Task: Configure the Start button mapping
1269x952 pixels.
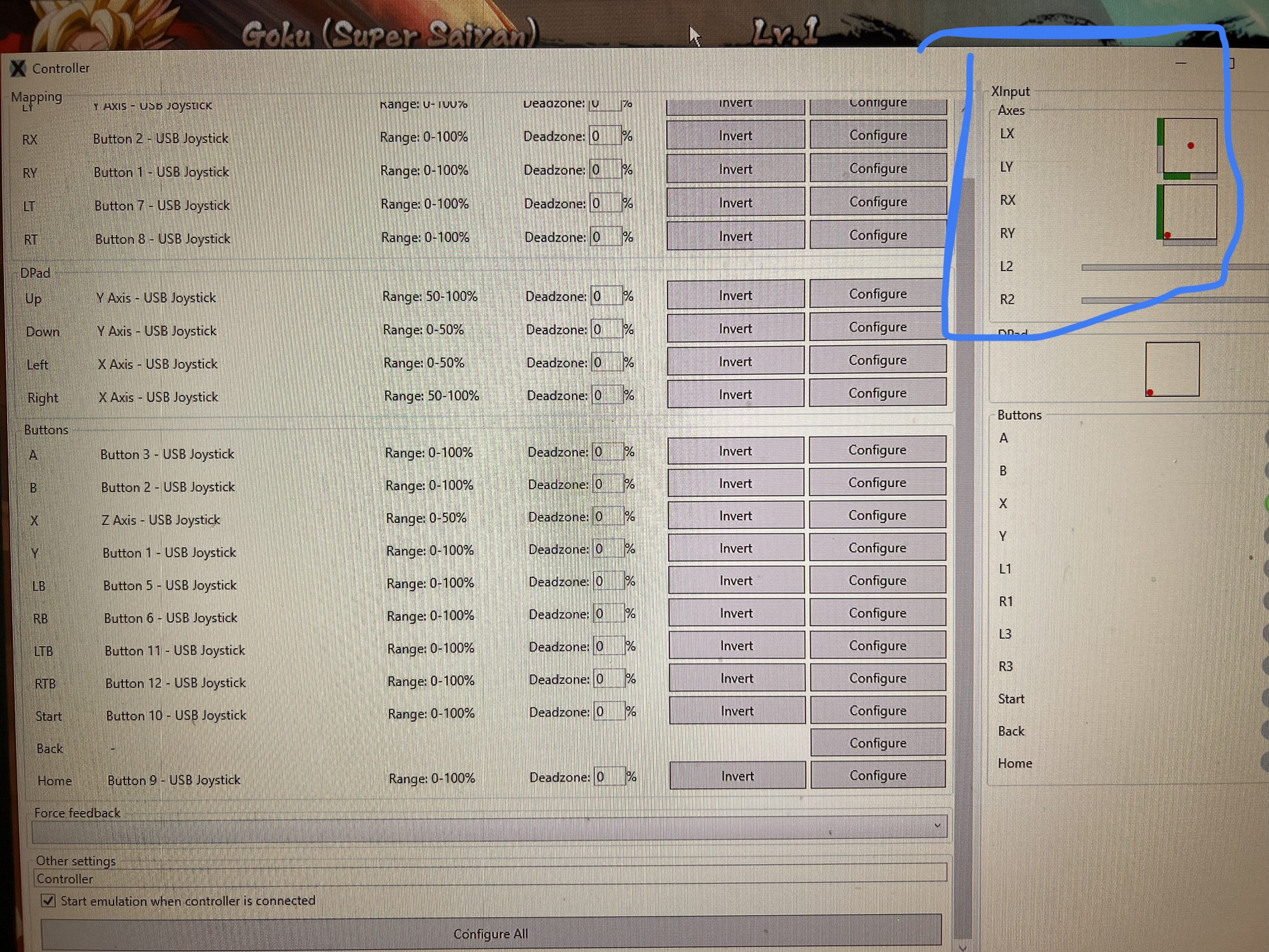Action: pyautogui.click(x=878, y=710)
